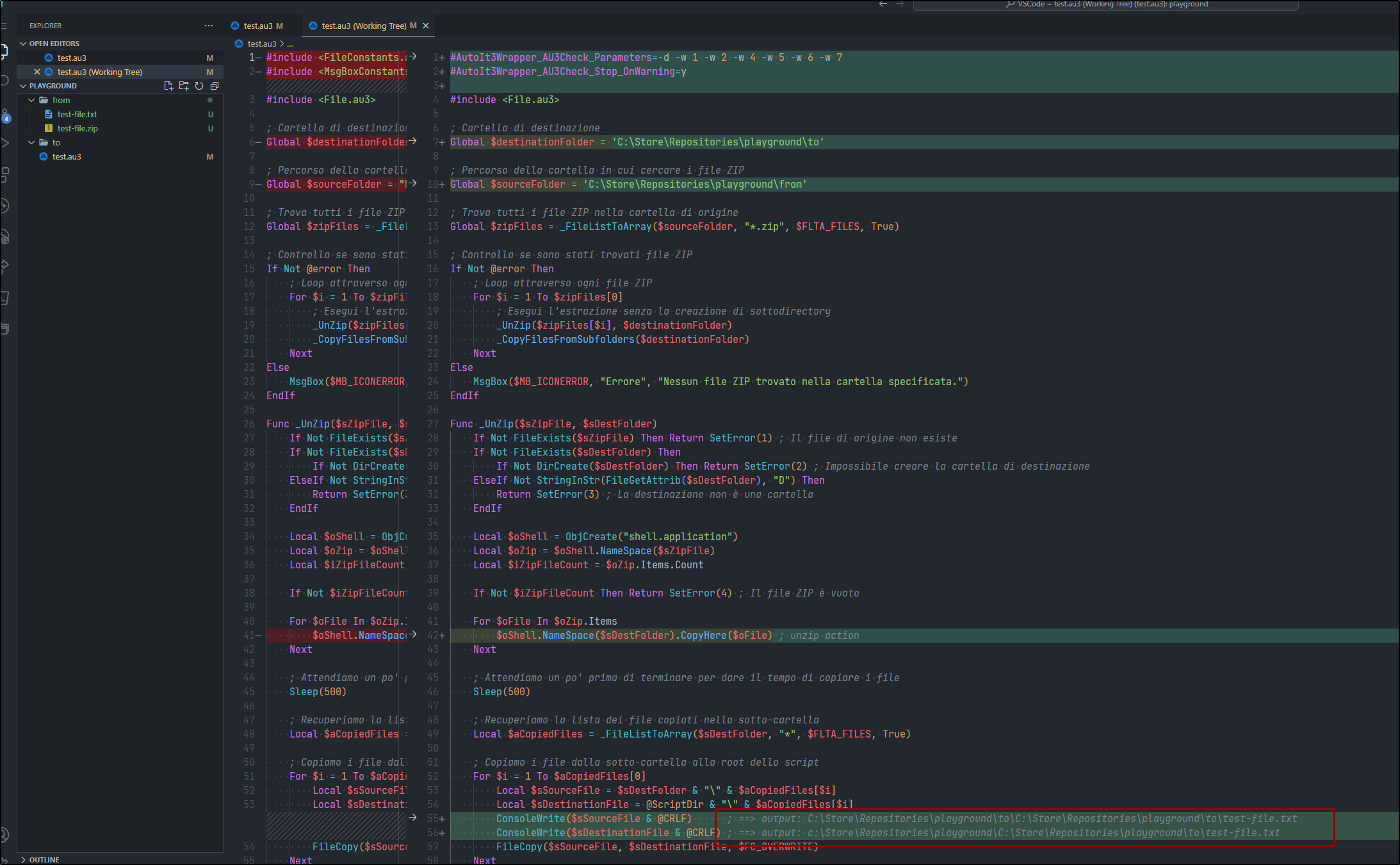
Task: Click Sleep(500) in the modified pane
Action: click(x=501, y=691)
